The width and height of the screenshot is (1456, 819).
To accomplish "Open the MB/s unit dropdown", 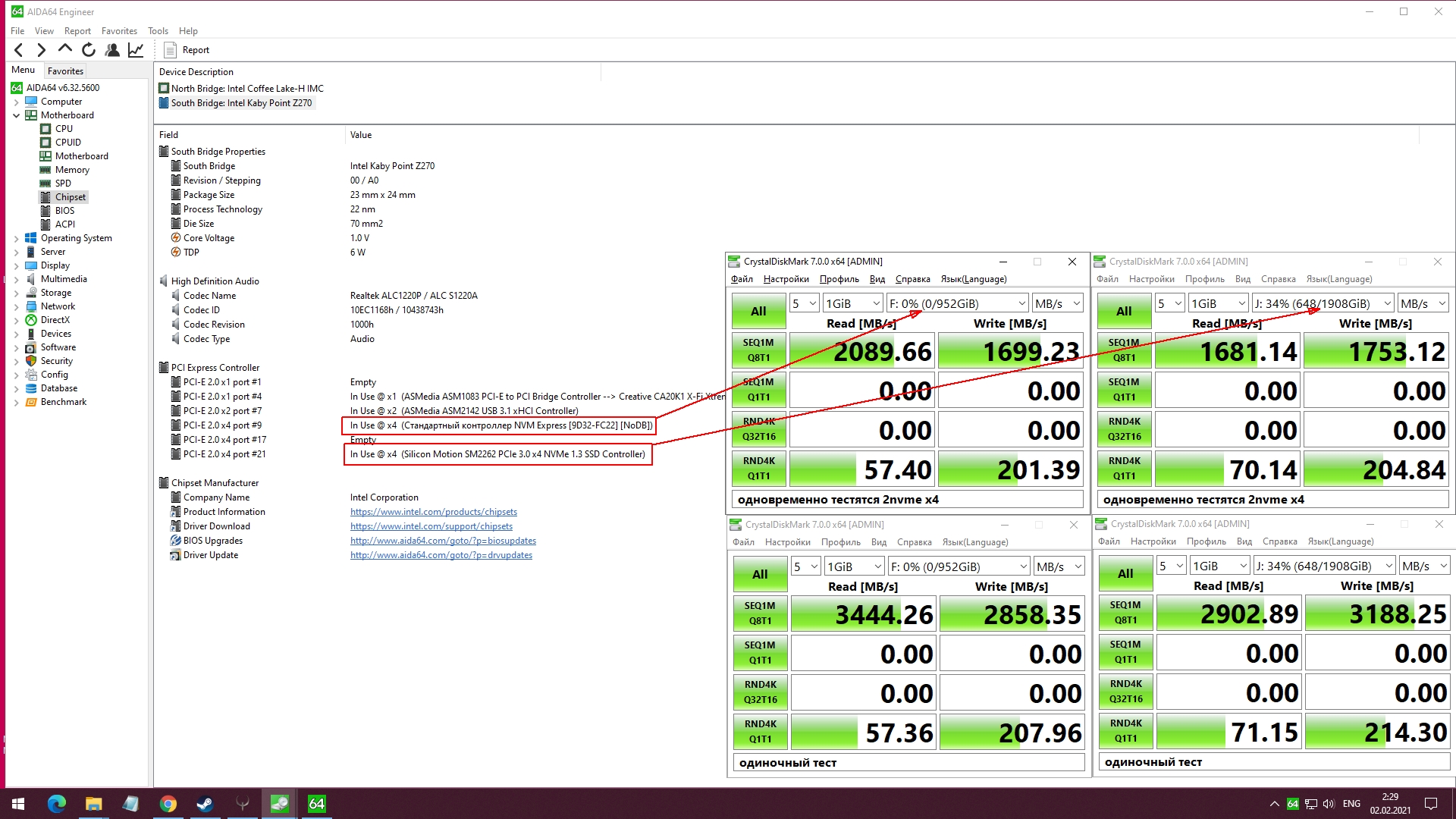I will tap(1057, 304).
